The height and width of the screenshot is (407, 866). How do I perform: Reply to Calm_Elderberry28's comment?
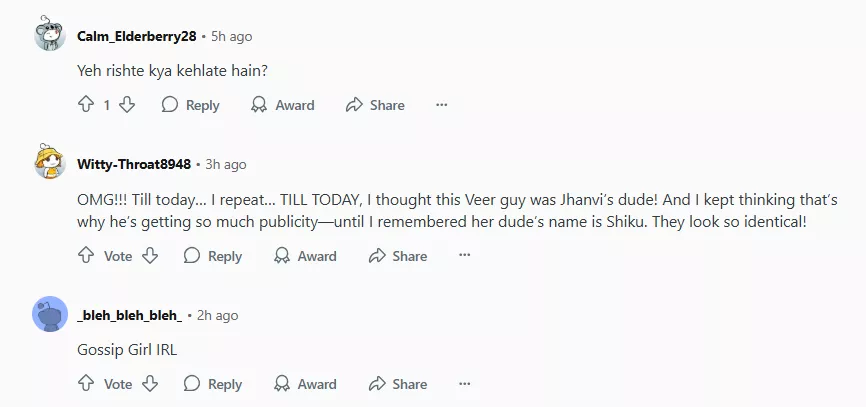190,105
